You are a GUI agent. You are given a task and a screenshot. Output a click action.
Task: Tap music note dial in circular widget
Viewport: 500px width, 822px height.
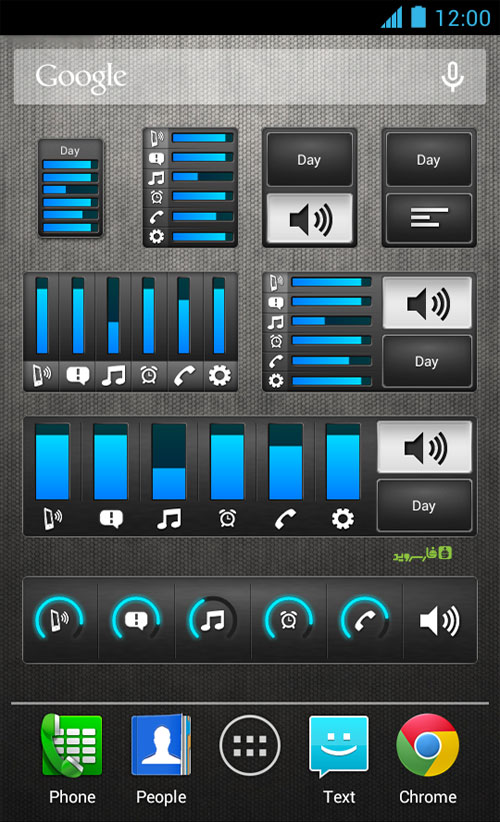(x=212, y=620)
